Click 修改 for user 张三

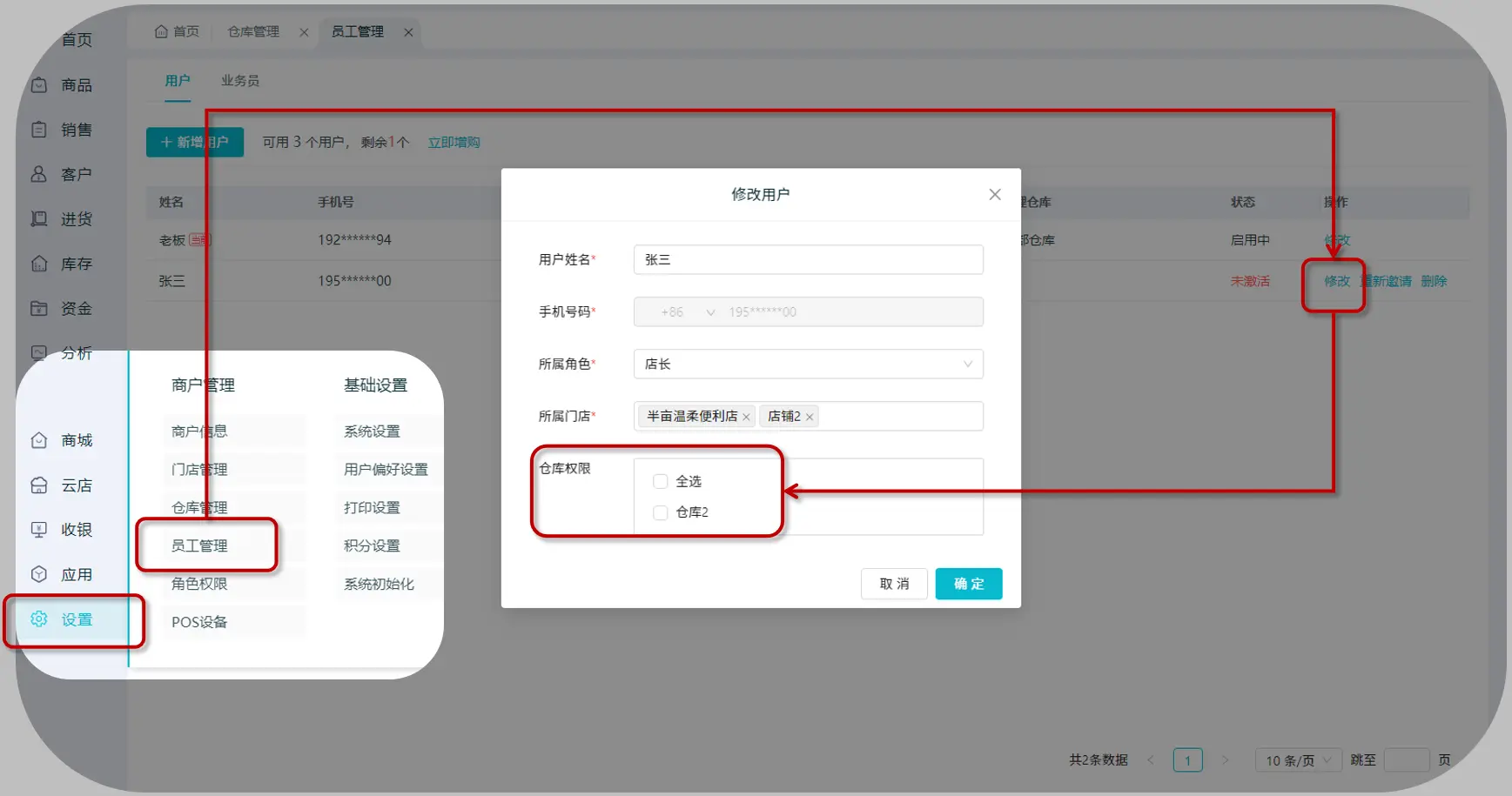tap(1337, 281)
